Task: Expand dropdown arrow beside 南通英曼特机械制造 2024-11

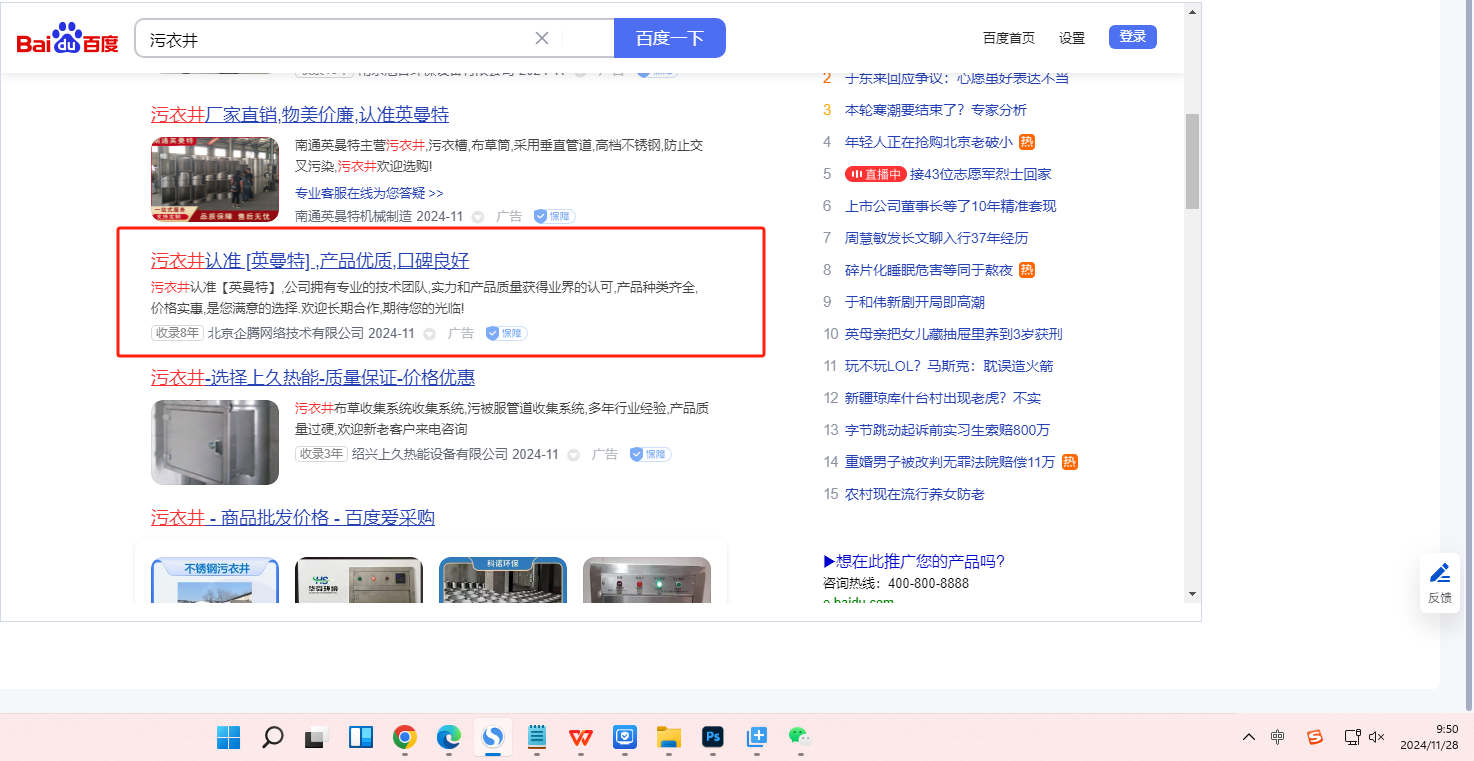Action: pos(478,217)
